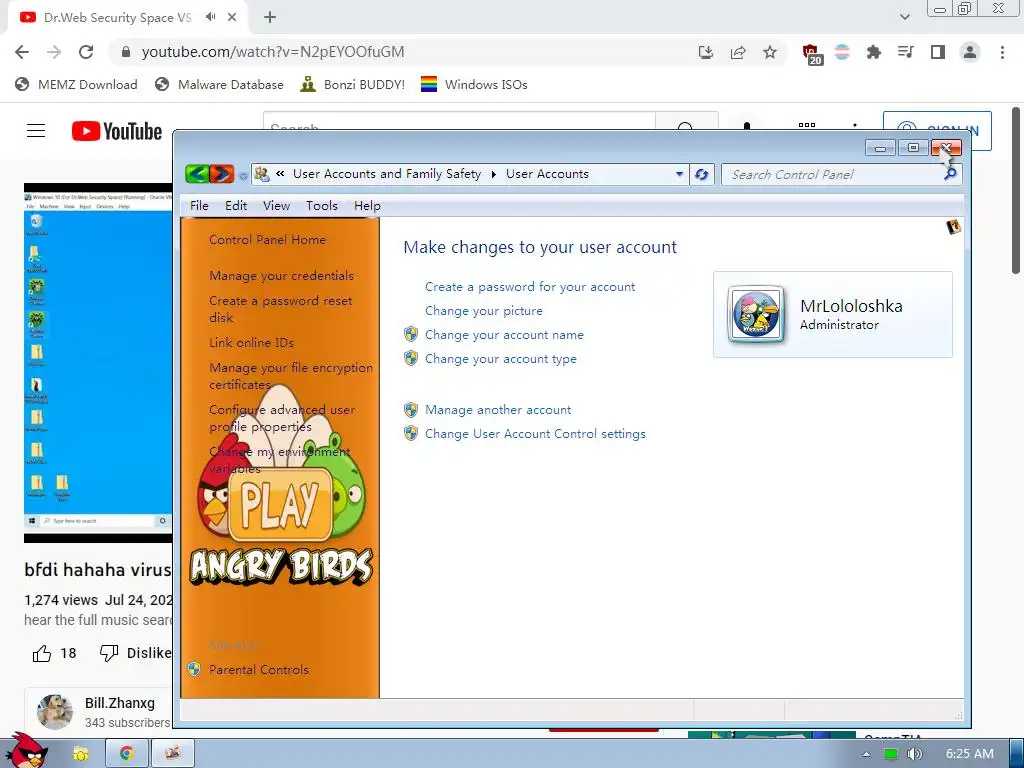This screenshot has width=1024, height=768.
Task: Open recent pages dropdown arrow
Action: 244,175
